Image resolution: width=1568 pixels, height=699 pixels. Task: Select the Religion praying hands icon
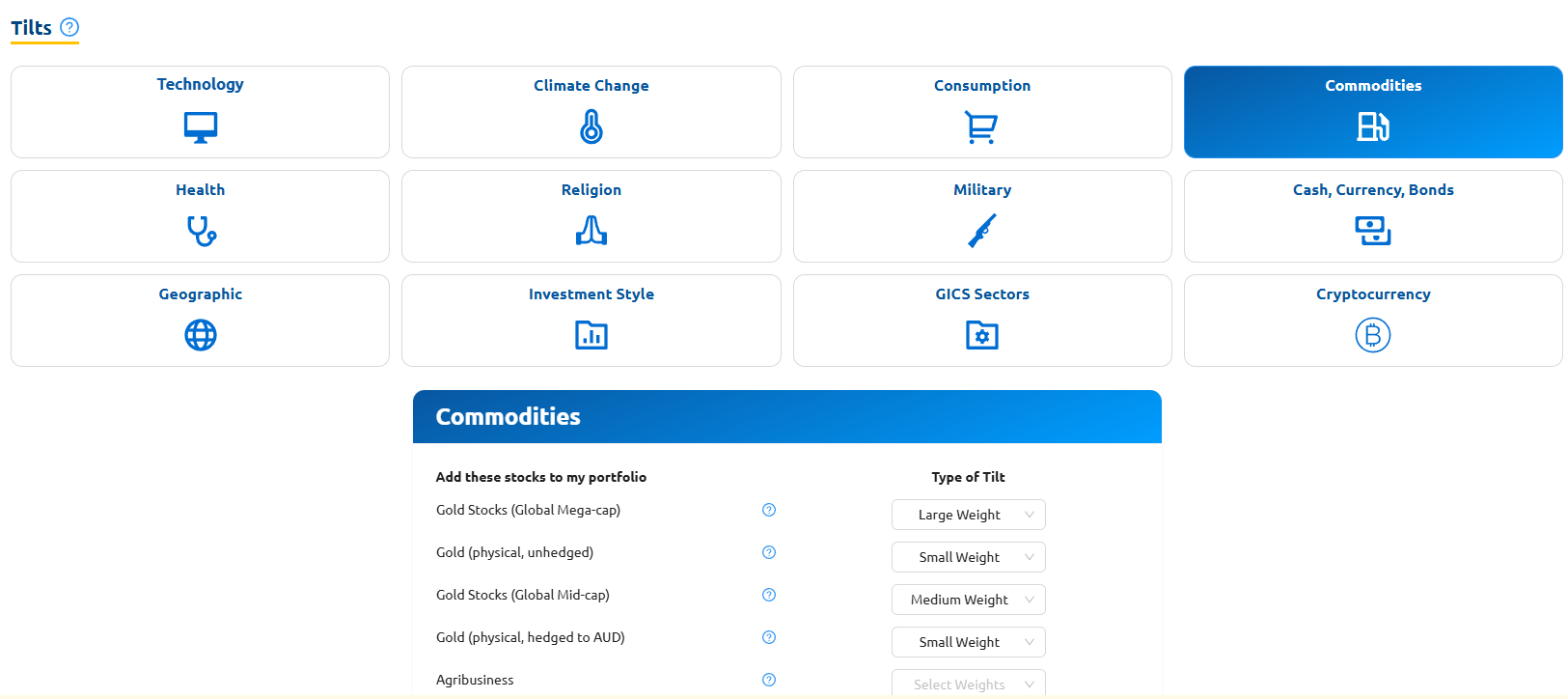click(x=591, y=231)
